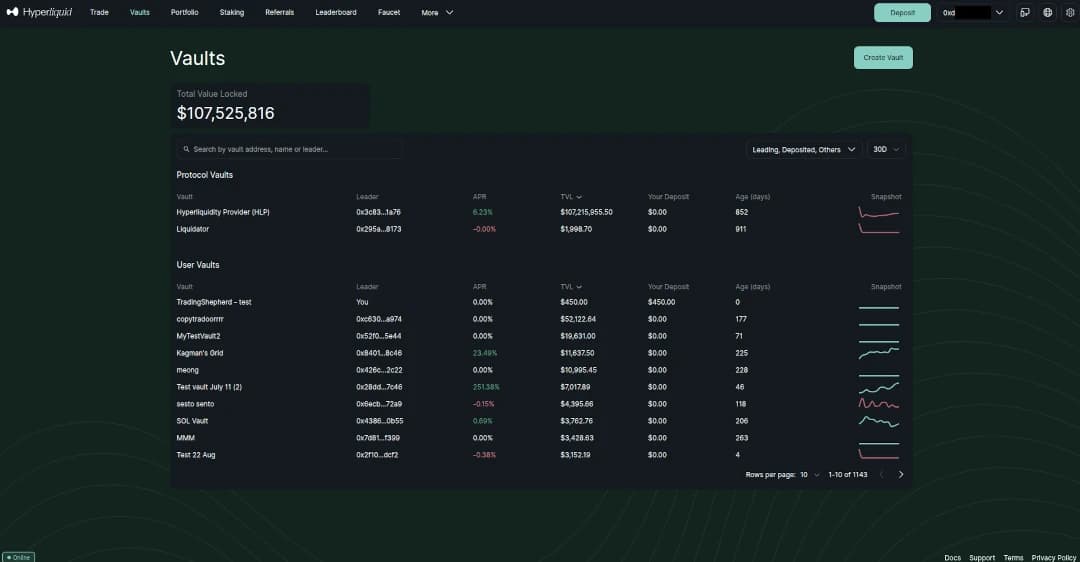Open the Terms link

(1013, 558)
